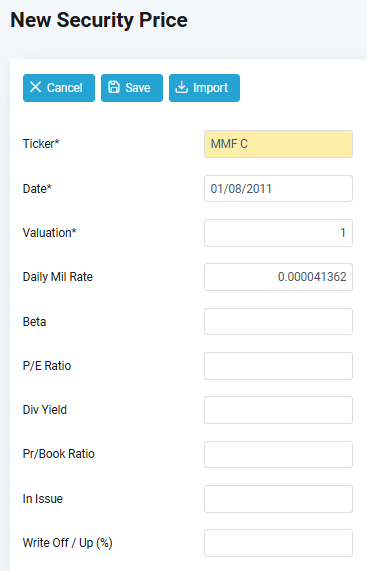Click the New Security Price heading
Image resolution: width=367 pixels, height=571 pixels.
(99, 20)
